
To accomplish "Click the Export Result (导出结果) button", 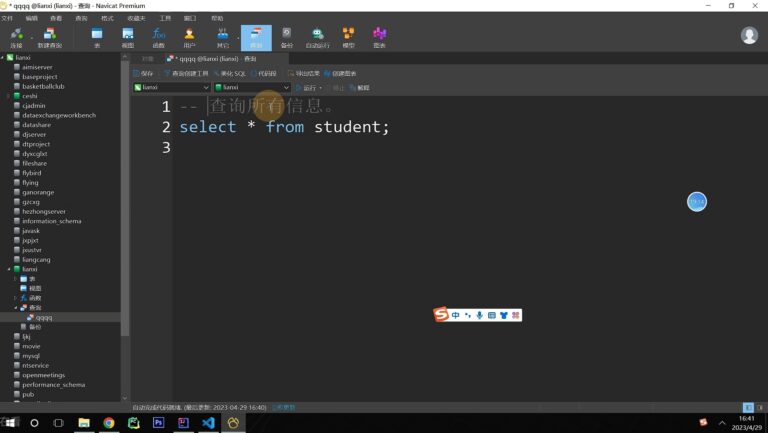I will (304, 73).
